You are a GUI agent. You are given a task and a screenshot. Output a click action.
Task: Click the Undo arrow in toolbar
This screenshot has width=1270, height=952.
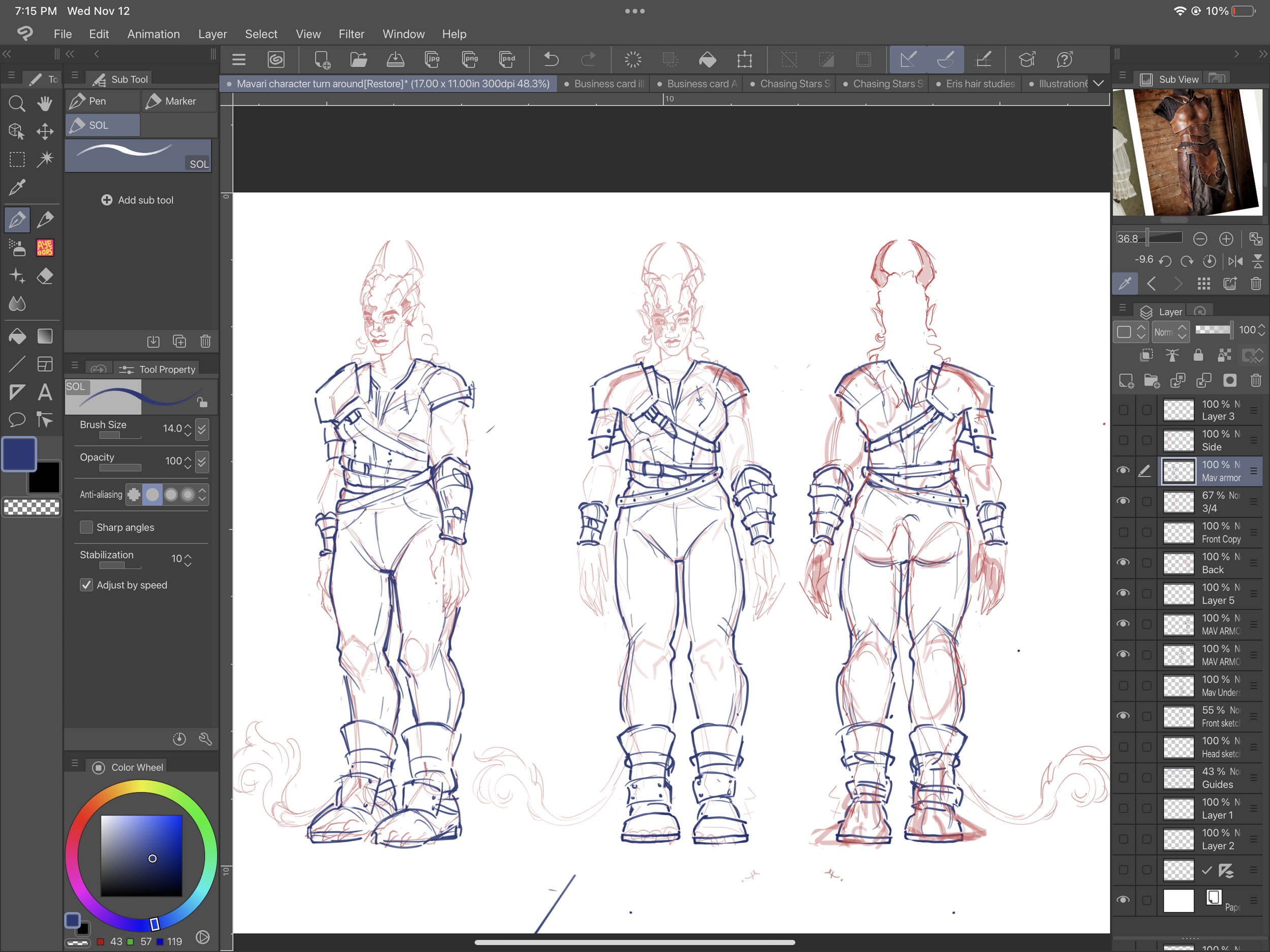(551, 59)
